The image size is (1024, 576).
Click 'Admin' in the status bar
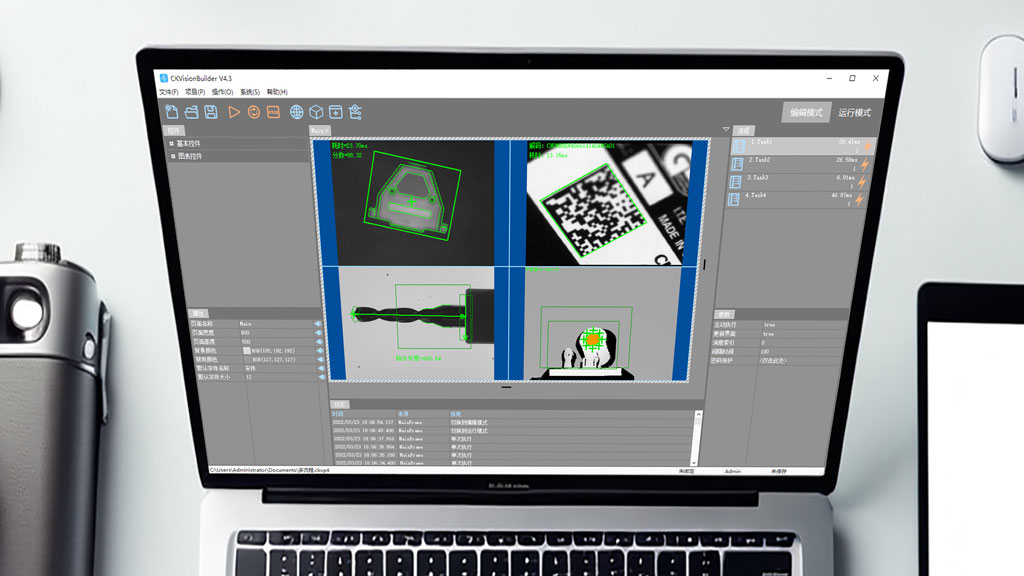733,471
